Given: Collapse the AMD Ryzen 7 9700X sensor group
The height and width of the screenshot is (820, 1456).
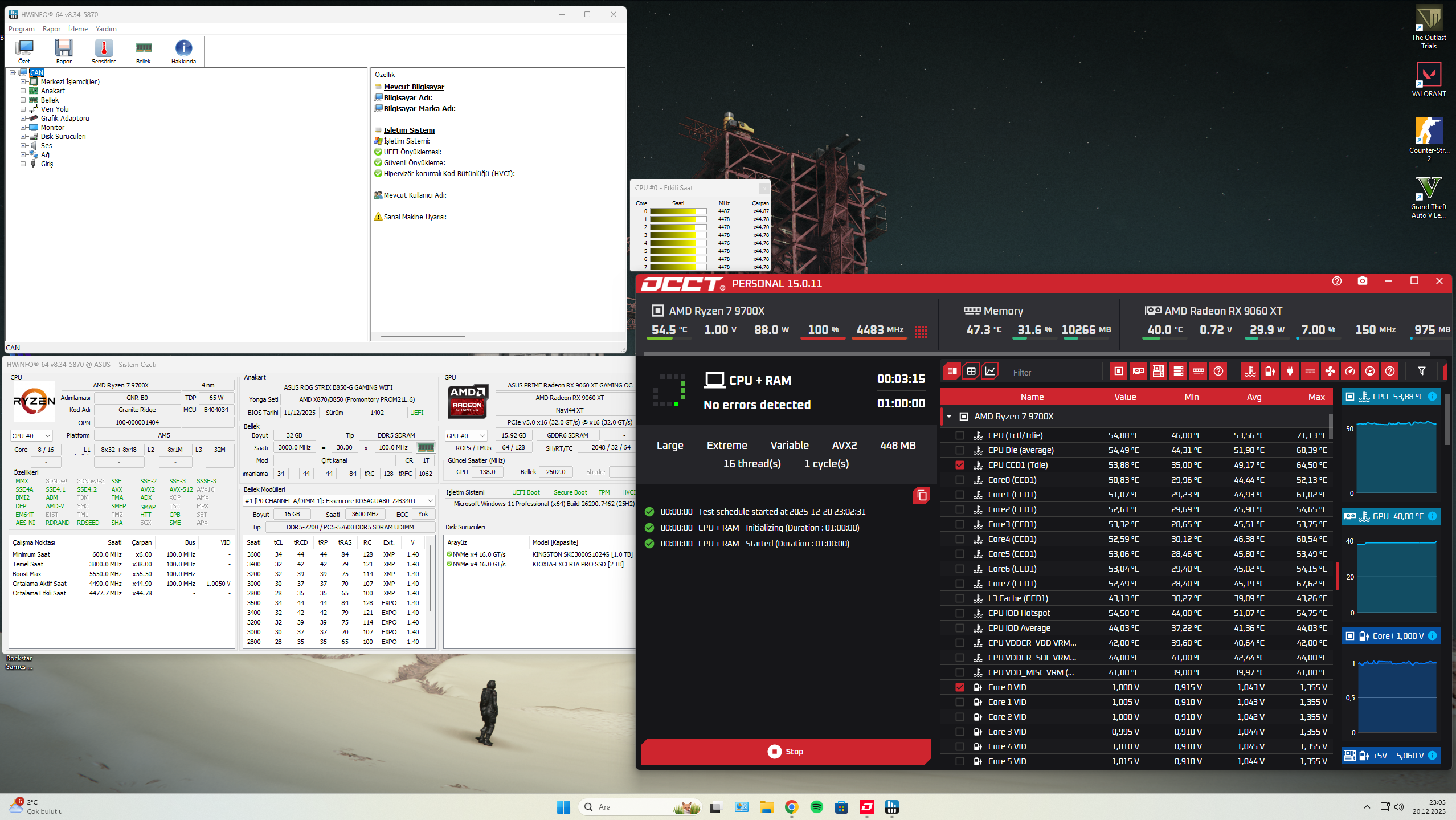Looking at the screenshot, I should pyautogui.click(x=949, y=417).
